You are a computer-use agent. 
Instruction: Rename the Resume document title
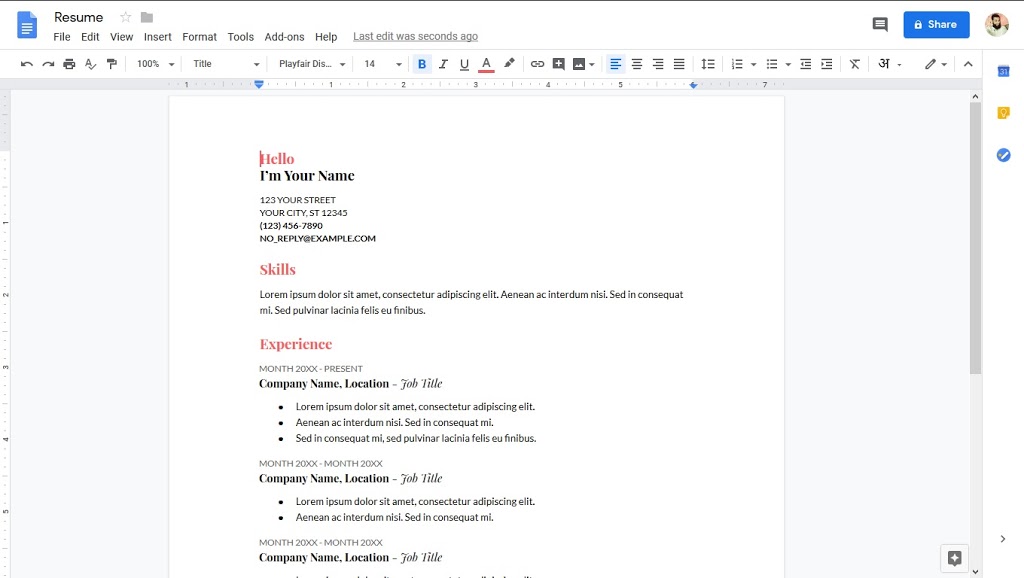click(78, 18)
